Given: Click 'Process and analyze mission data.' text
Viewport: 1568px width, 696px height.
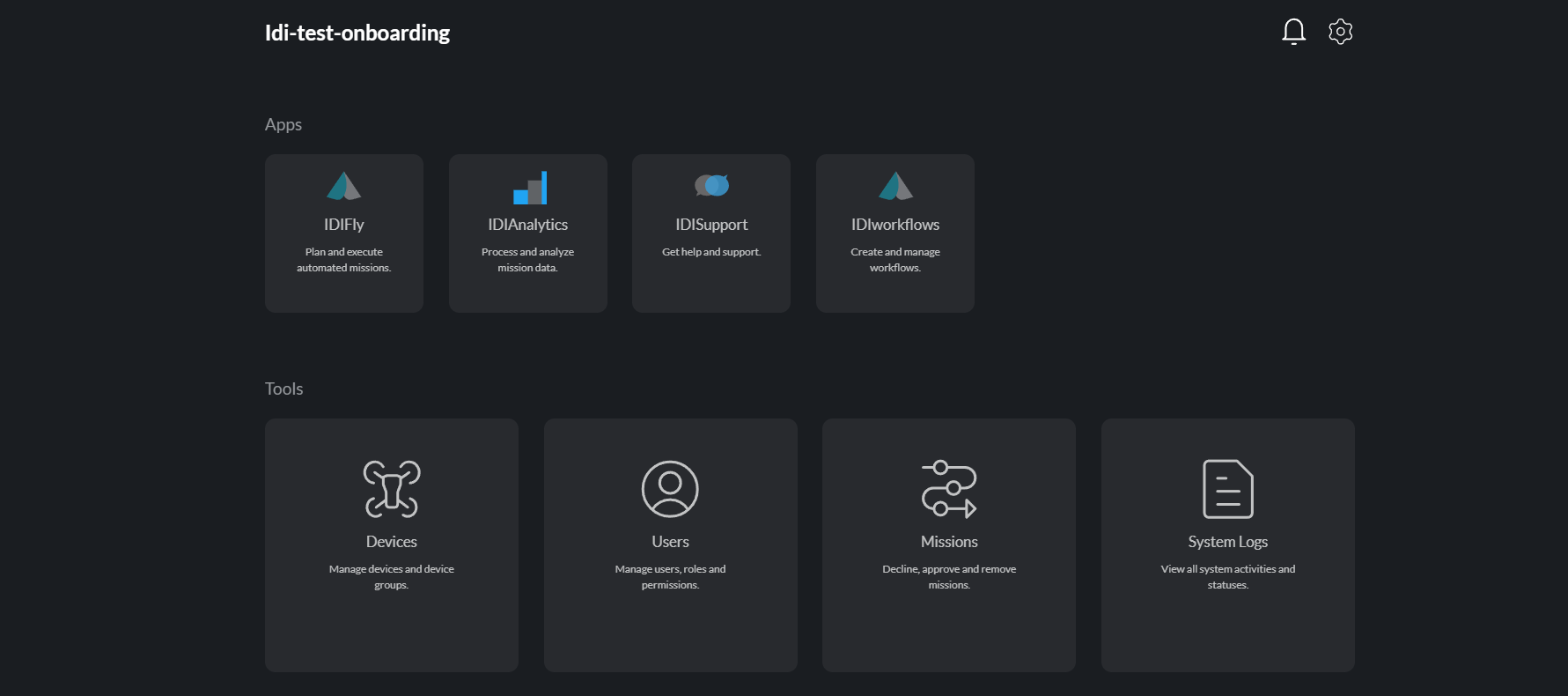Looking at the screenshot, I should coord(528,260).
